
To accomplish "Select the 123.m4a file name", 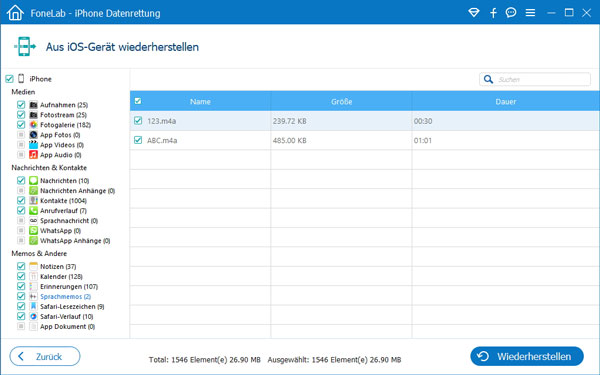I will click(161, 121).
